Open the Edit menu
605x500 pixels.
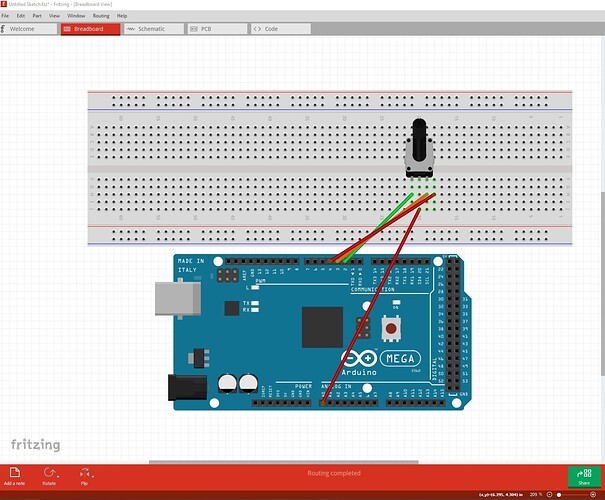[x=21, y=16]
